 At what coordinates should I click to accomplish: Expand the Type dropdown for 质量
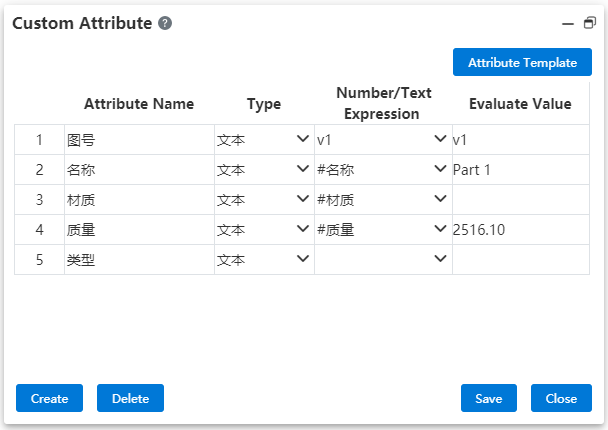(x=302, y=229)
